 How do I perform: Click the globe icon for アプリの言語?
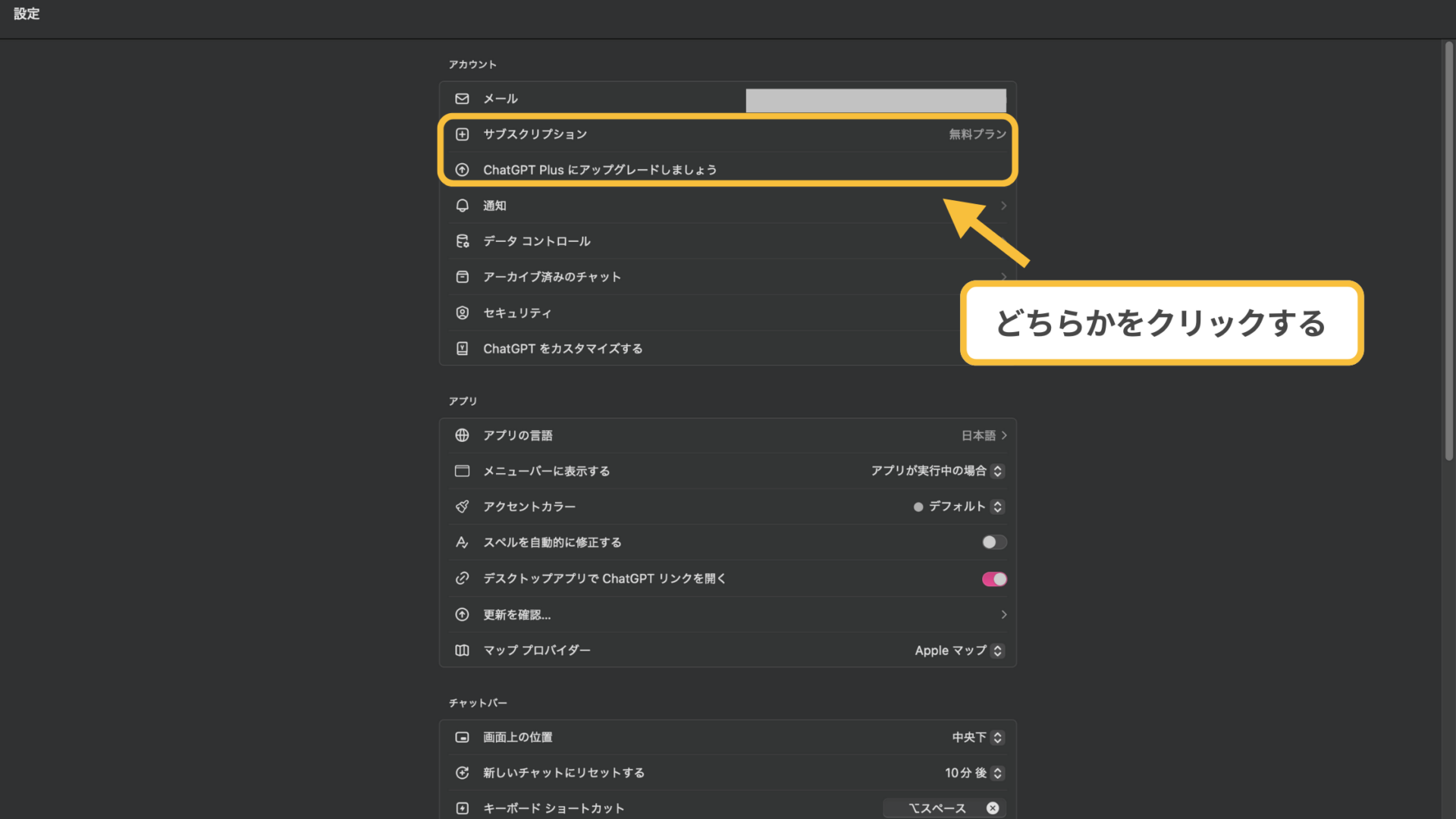click(x=463, y=435)
